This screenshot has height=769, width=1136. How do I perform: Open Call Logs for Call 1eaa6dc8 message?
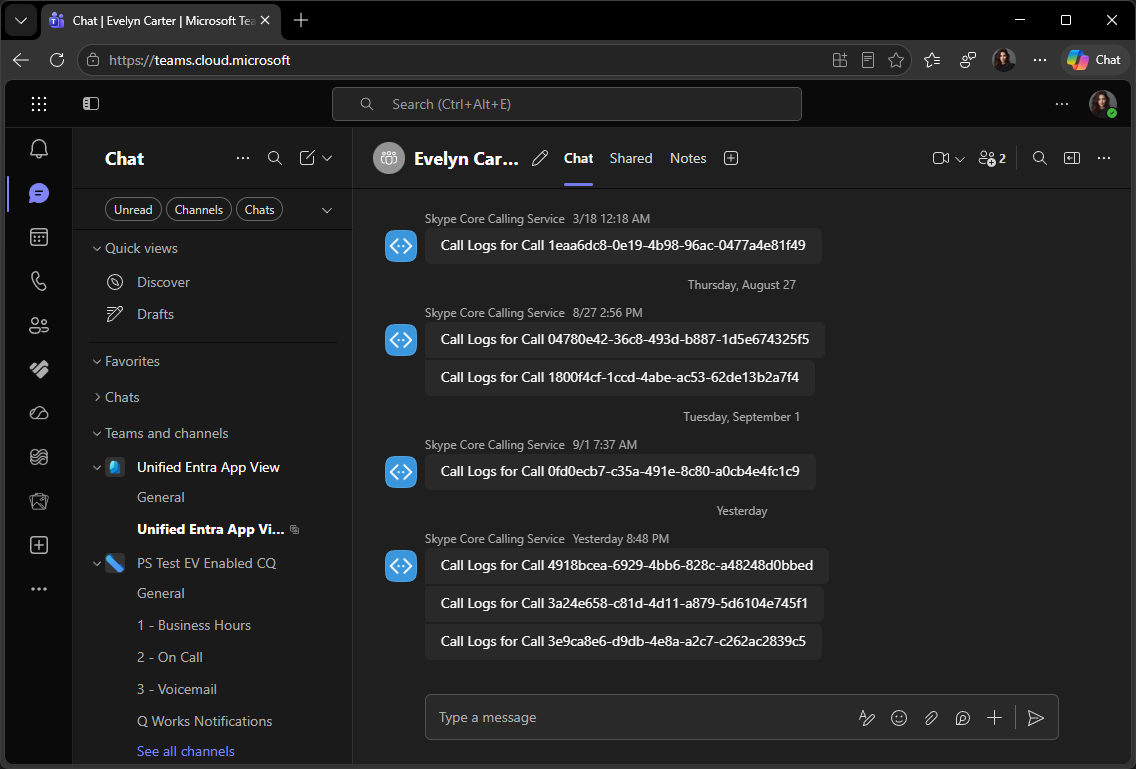(x=623, y=246)
